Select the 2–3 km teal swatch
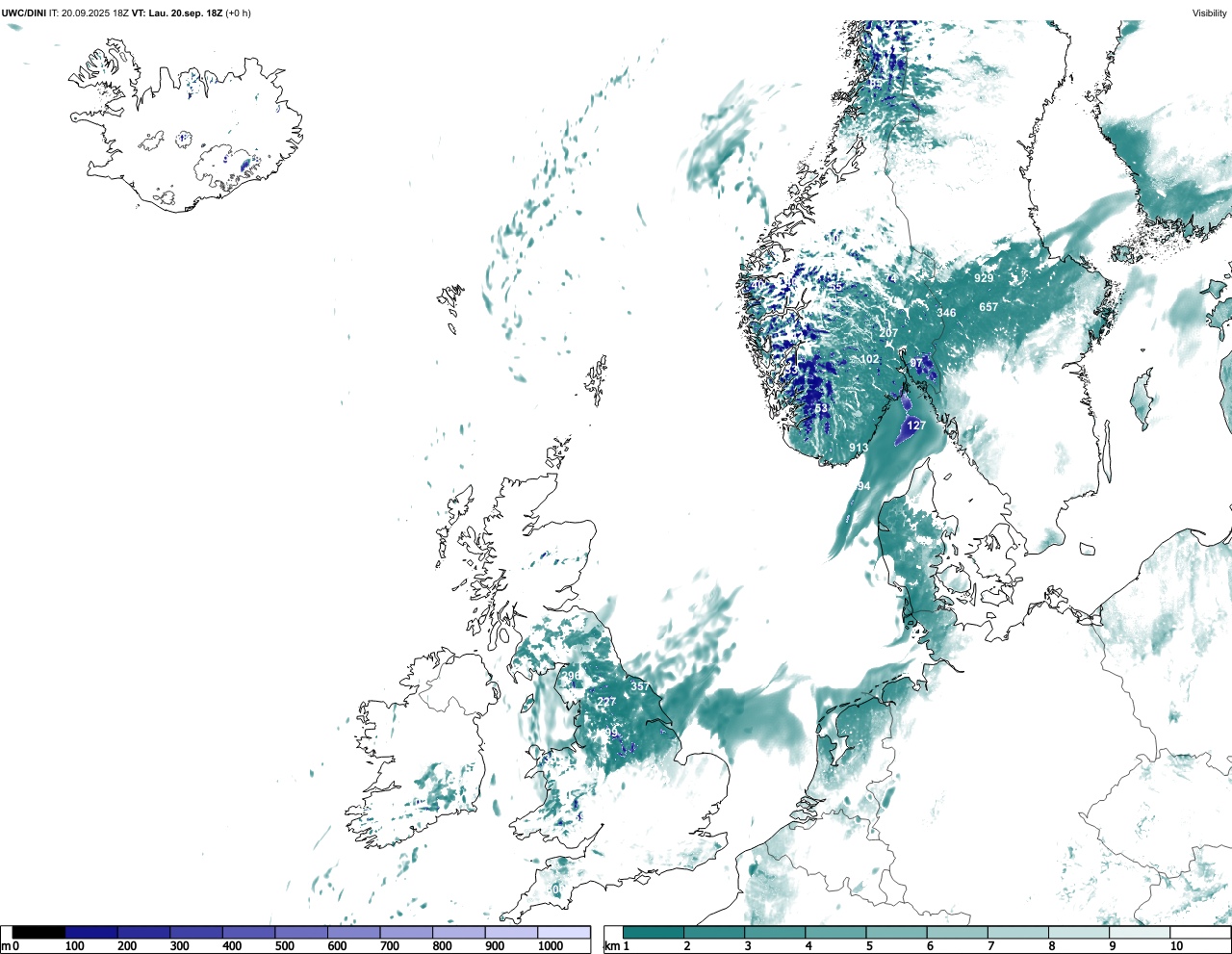This screenshot has height=954, width=1232. [714, 933]
